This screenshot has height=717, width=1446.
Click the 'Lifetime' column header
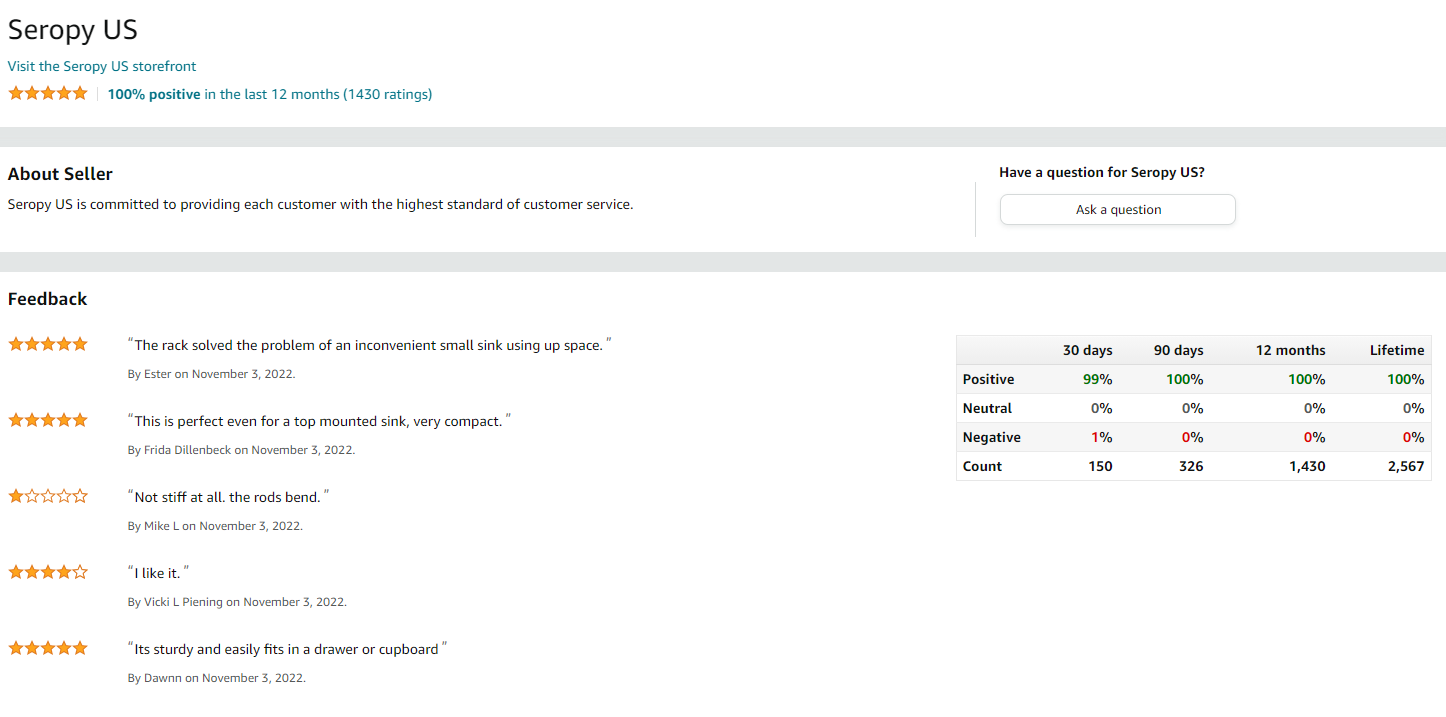(1397, 350)
